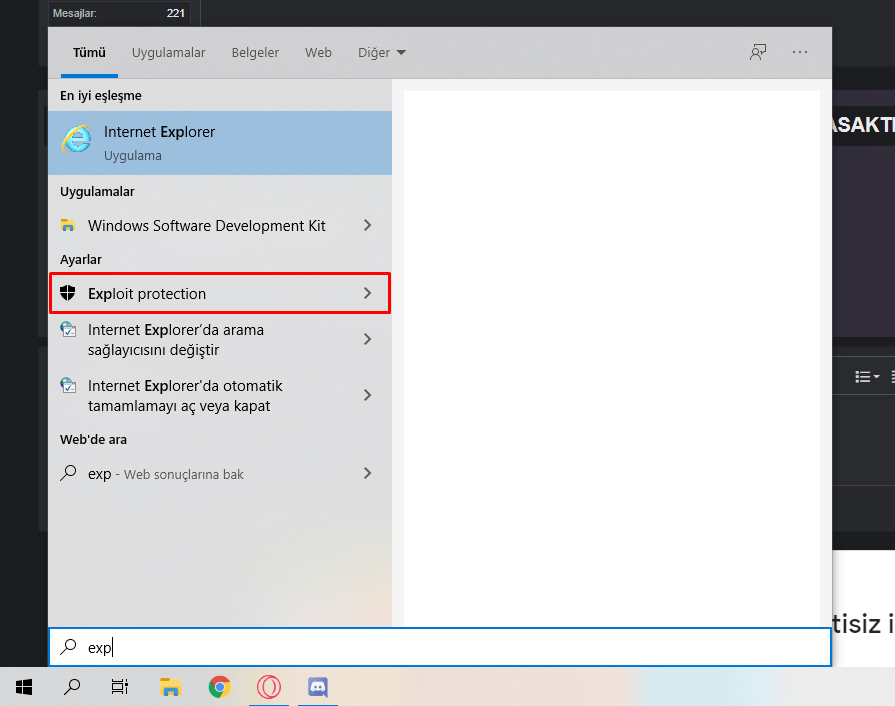The image size is (895, 706).
Task: Click the icon beside 'arama sağlayıcısını değiştir'
Action: click(68, 330)
